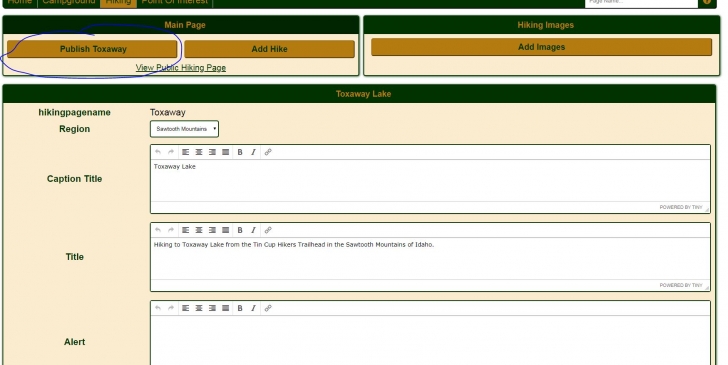
Task: Insert link in Title editor
Action: (x=268, y=230)
